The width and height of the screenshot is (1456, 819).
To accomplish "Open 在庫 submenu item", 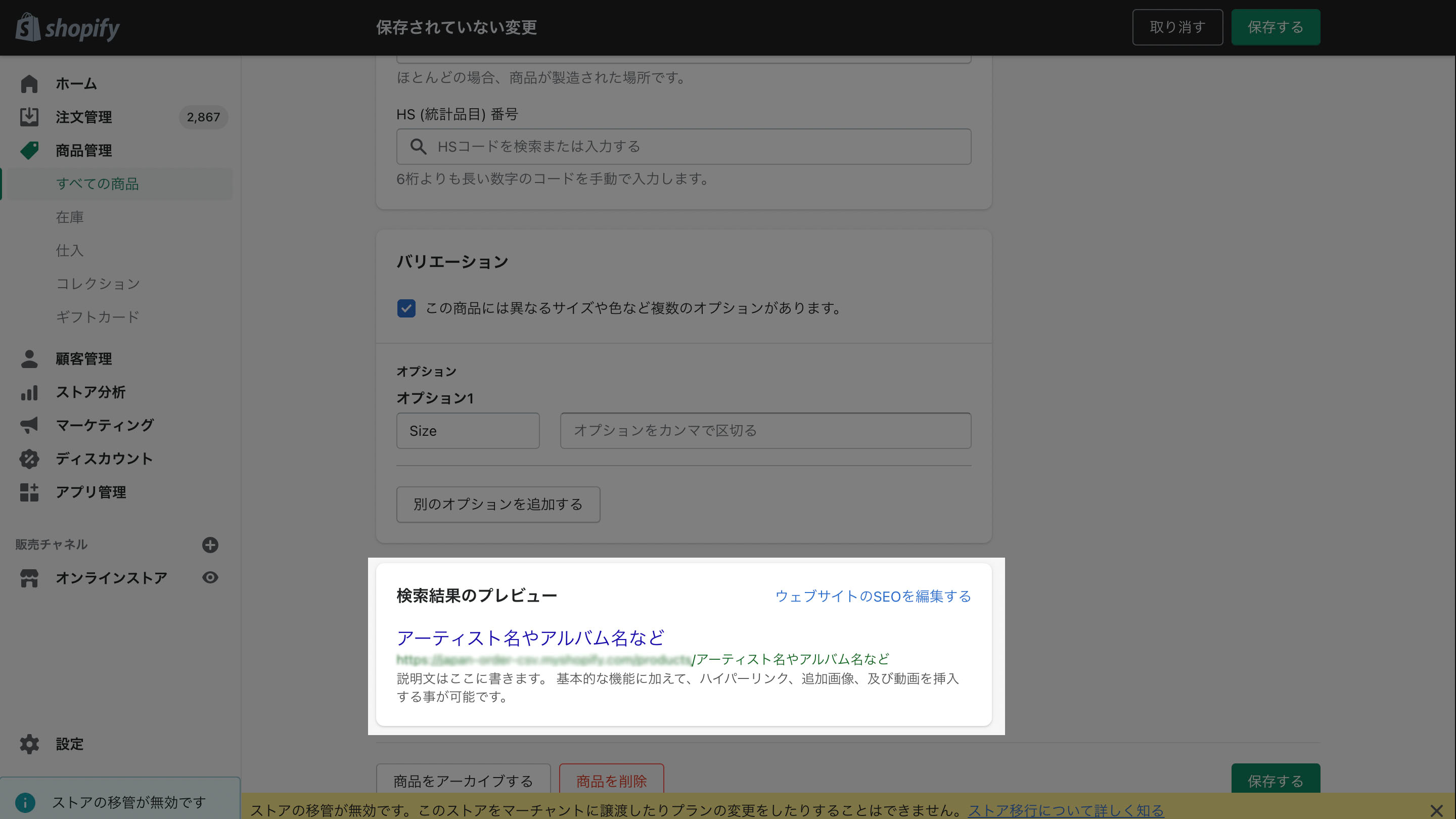I will pyautogui.click(x=70, y=217).
